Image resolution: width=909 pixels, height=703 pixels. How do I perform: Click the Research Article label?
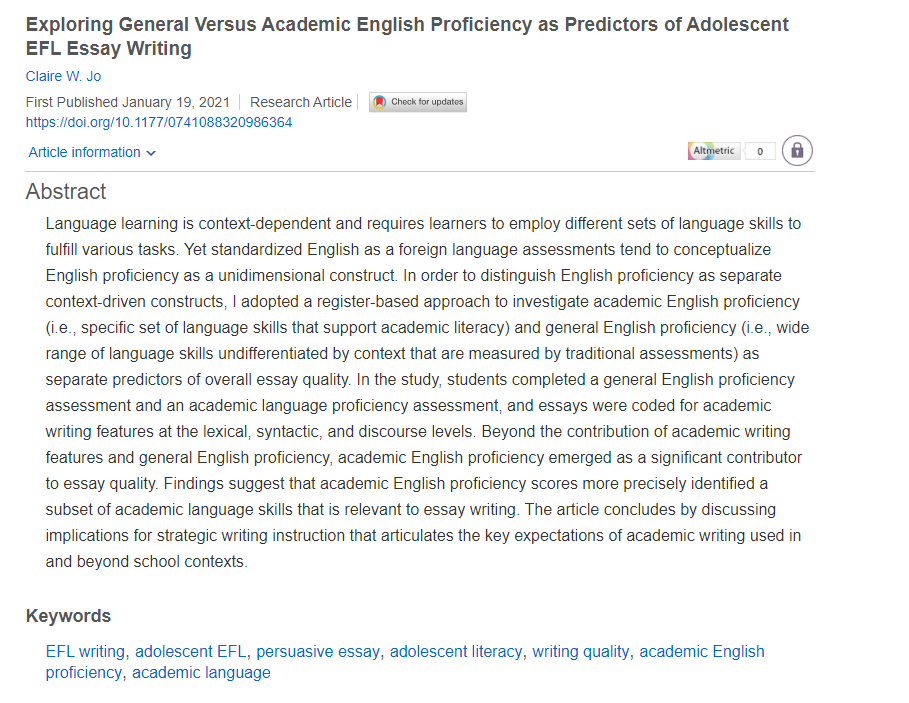point(301,102)
